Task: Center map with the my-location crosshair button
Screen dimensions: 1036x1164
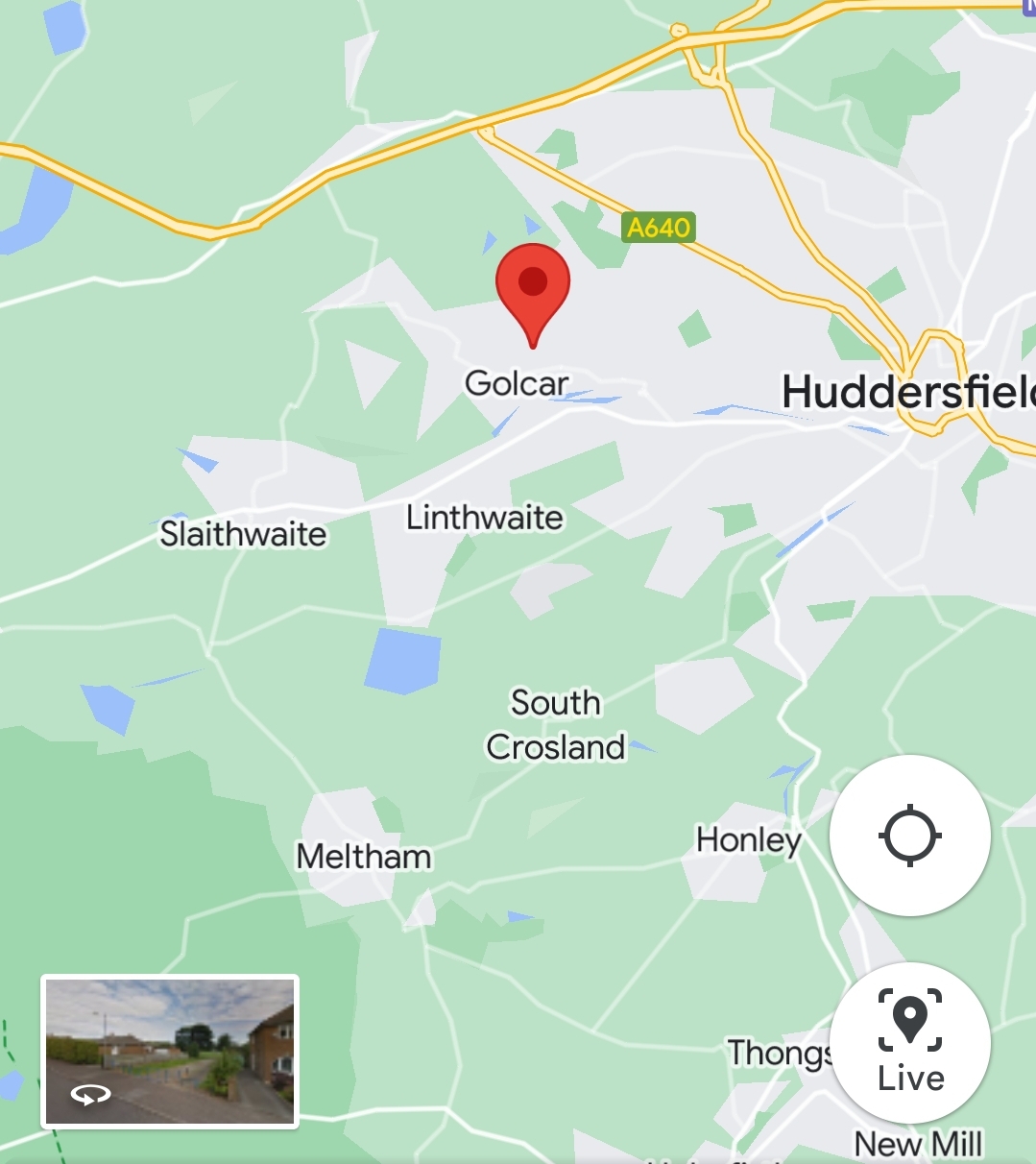Action: click(910, 836)
